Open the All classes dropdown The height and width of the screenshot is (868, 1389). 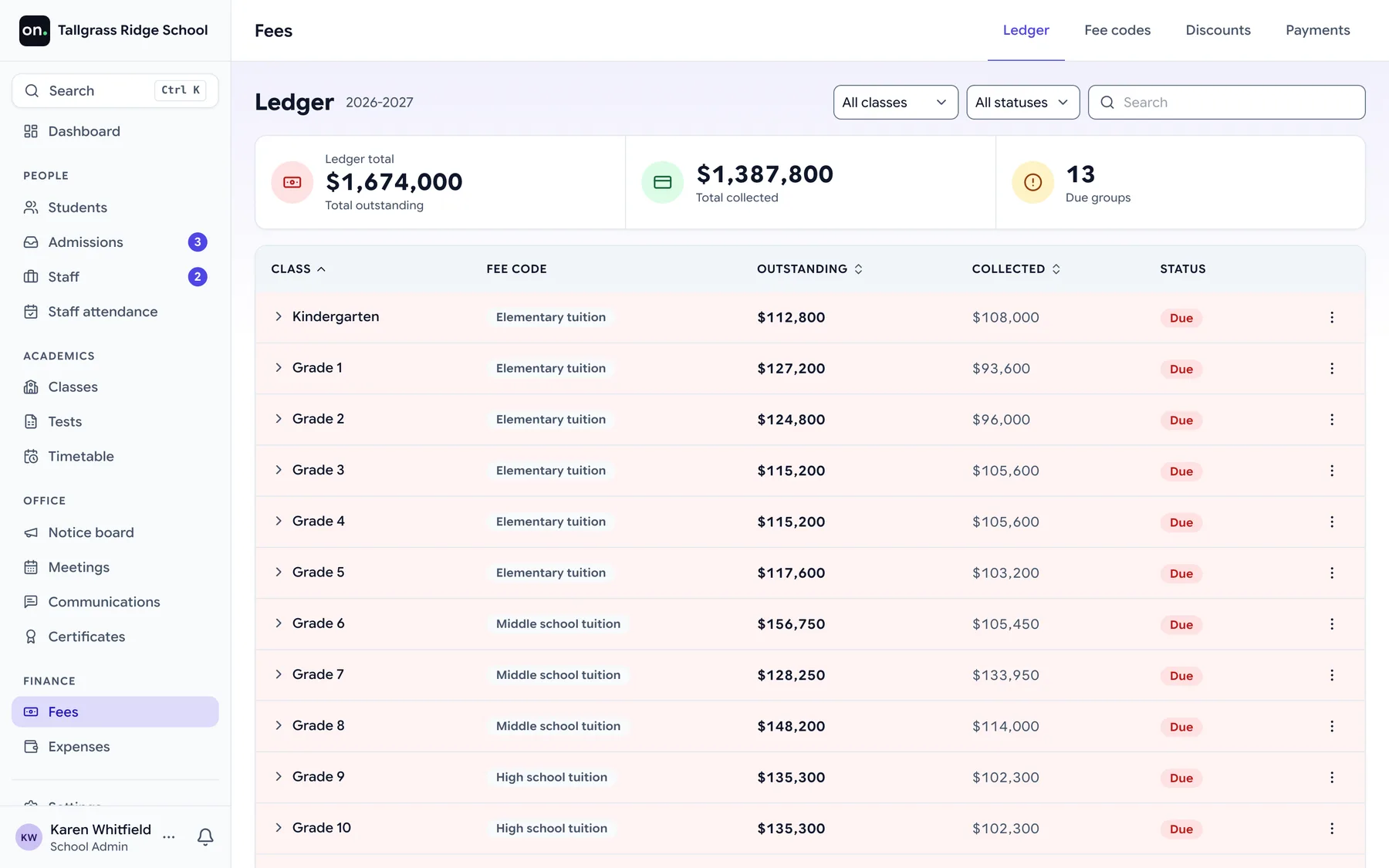[896, 103]
